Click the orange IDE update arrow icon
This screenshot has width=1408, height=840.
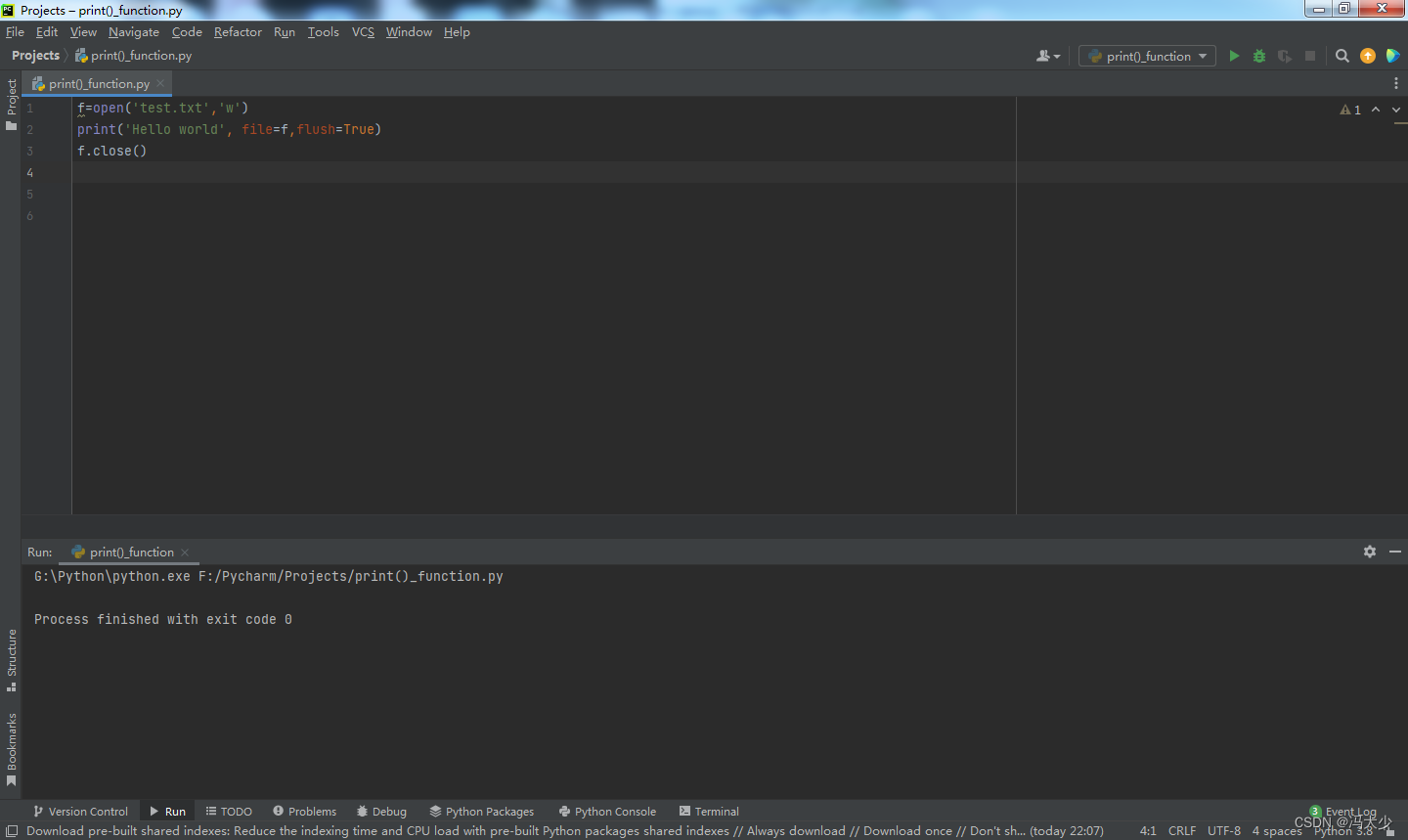(x=1368, y=56)
